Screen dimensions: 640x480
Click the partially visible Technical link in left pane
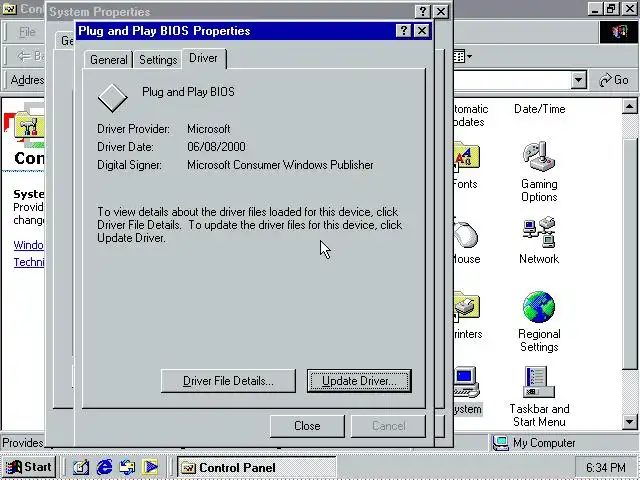[x=29, y=262]
